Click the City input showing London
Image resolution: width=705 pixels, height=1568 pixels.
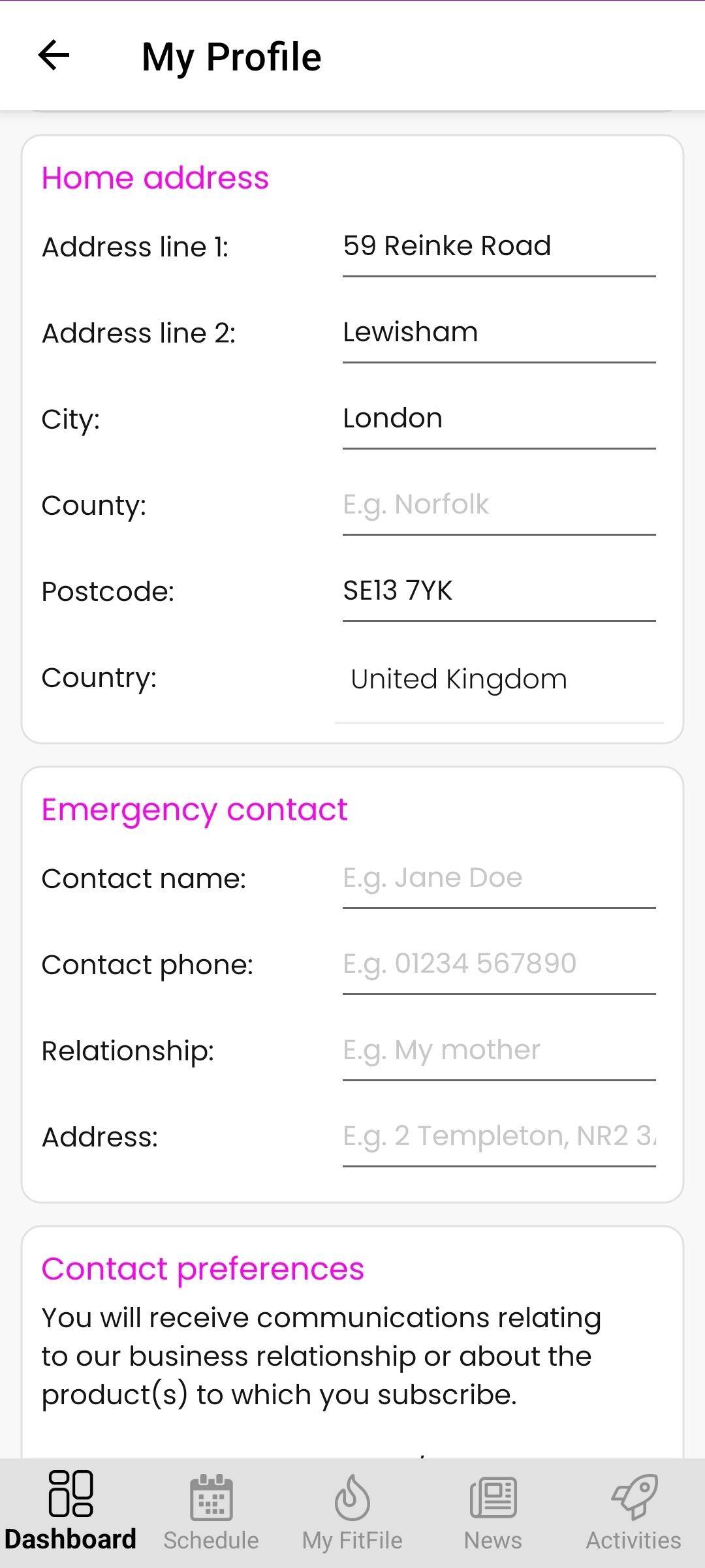click(499, 419)
